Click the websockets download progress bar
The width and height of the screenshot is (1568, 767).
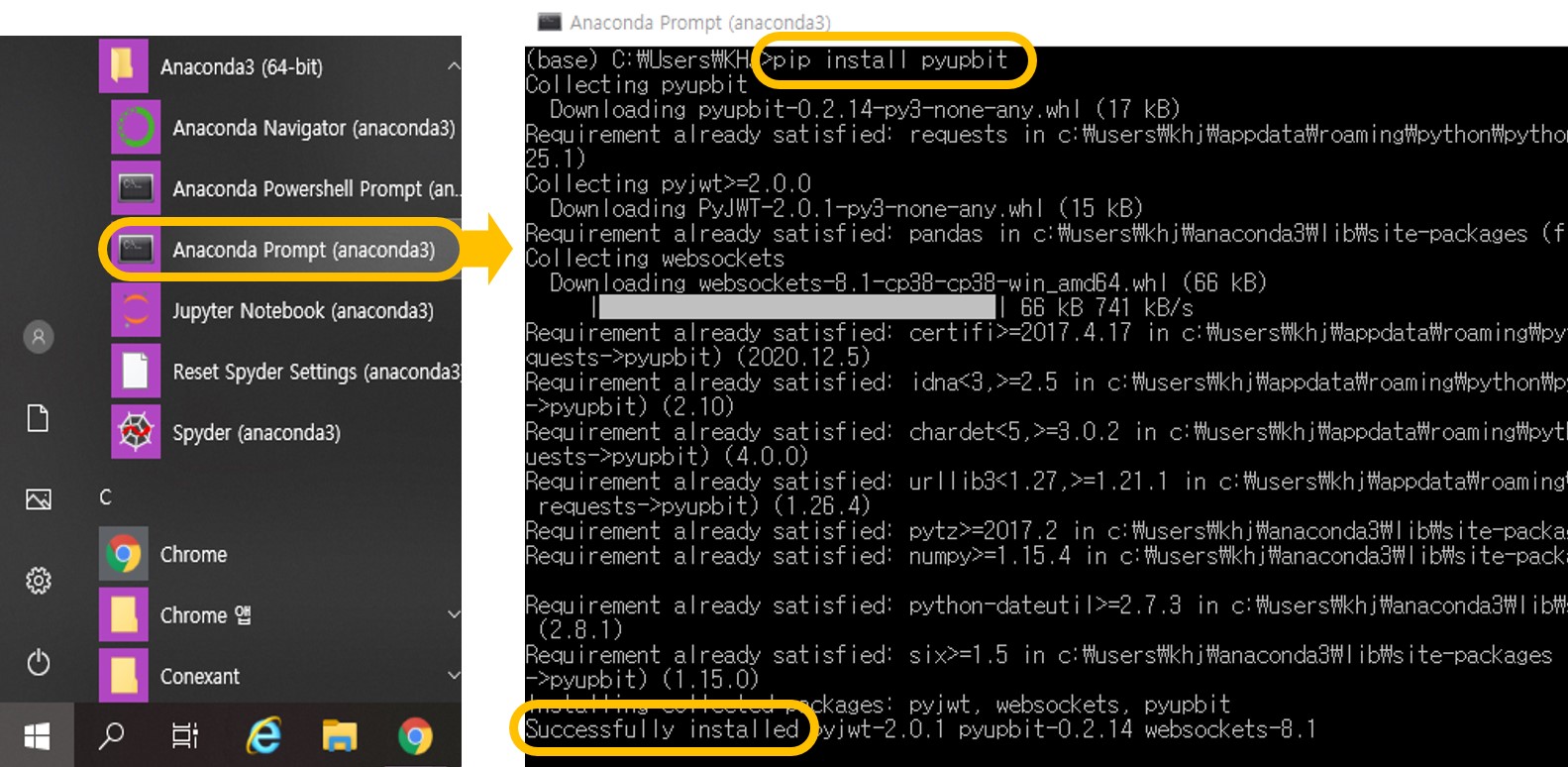[x=797, y=307]
